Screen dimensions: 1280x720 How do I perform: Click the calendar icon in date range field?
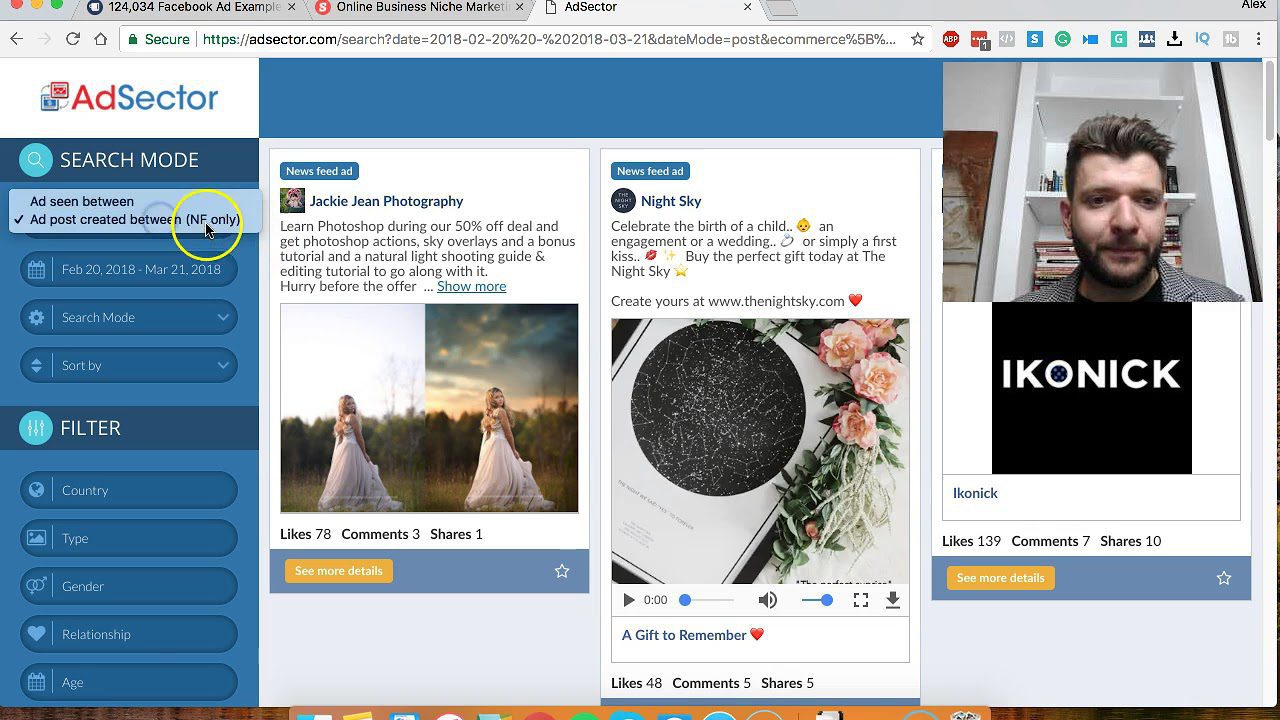(37, 269)
